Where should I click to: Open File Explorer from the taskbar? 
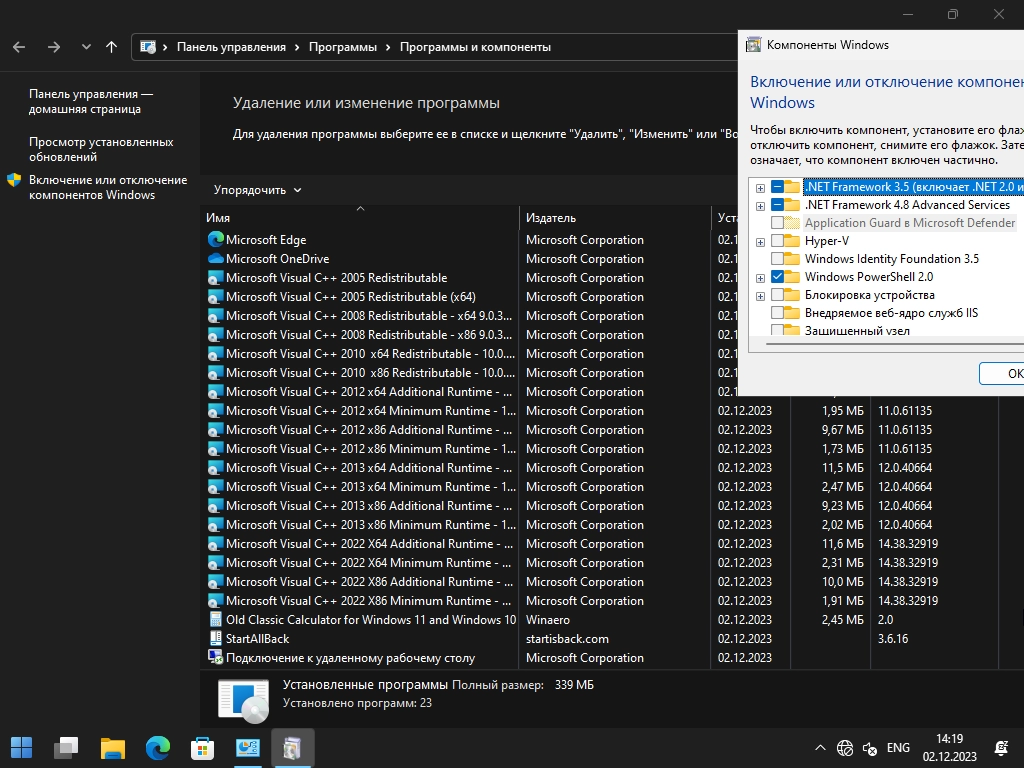click(113, 747)
